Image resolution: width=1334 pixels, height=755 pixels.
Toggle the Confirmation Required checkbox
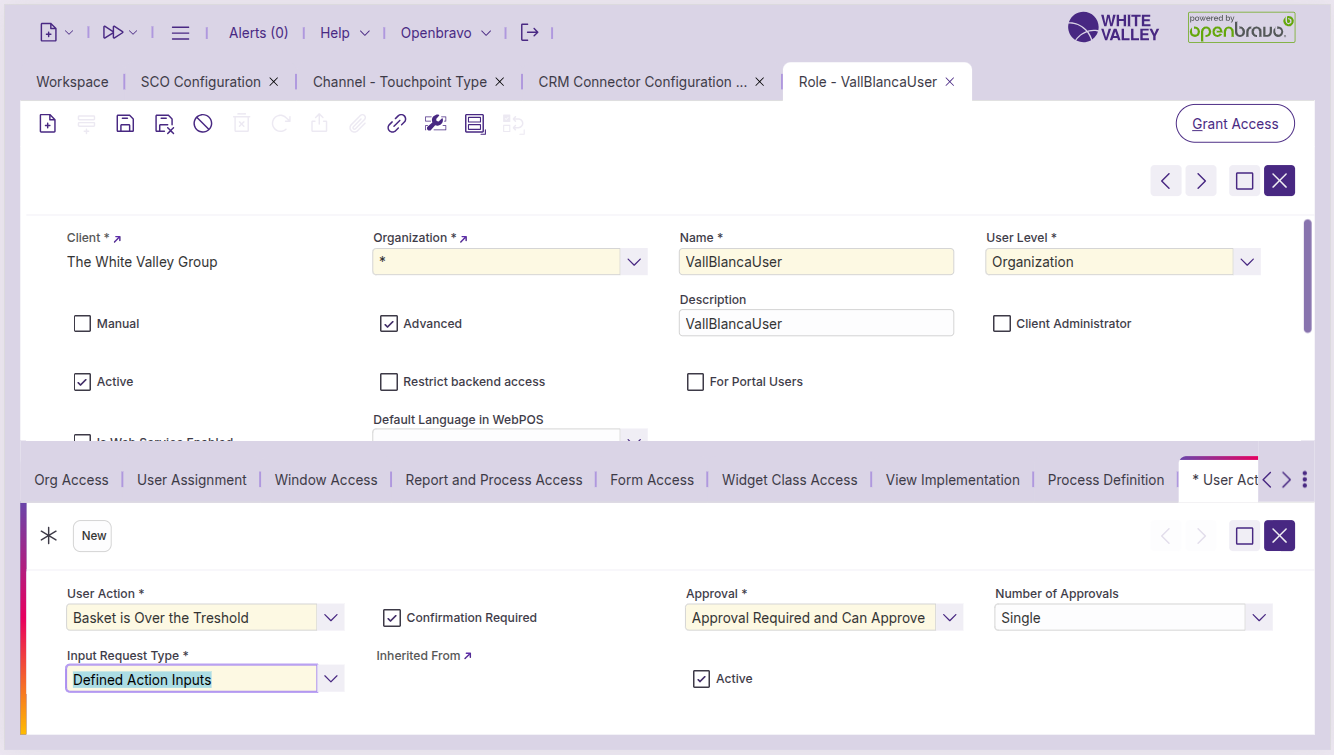(x=392, y=618)
